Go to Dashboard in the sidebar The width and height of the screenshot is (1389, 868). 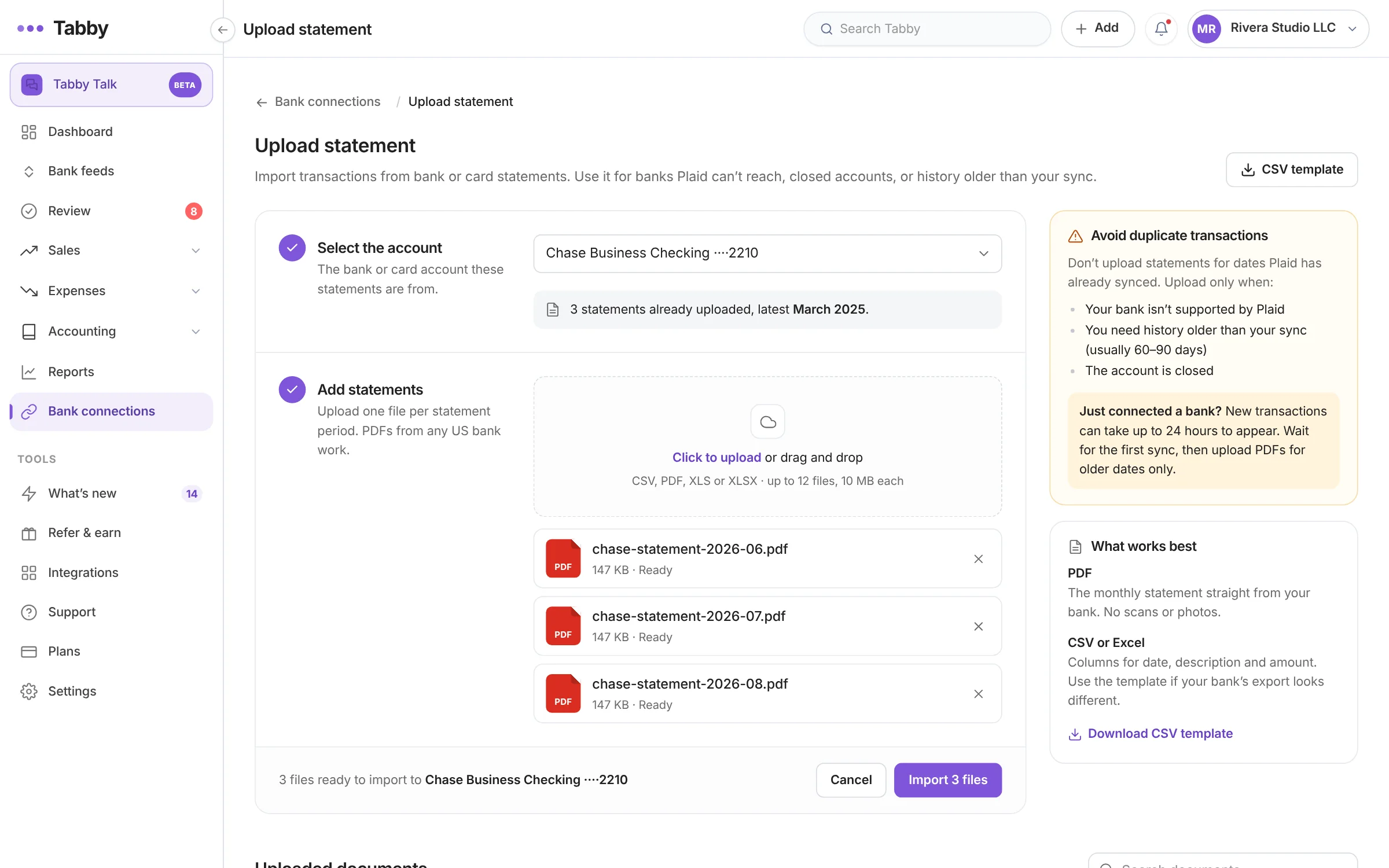click(111, 132)
